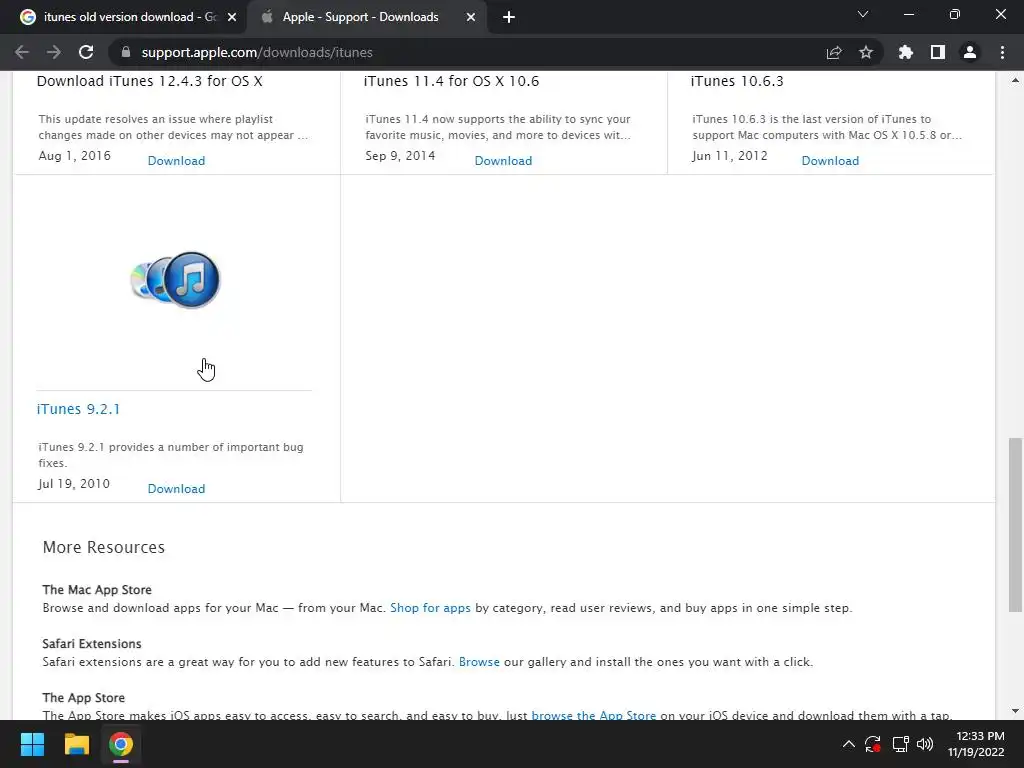Click the Chrome taskbar icon
The image size is (1024, 768).
pos(121,744)
